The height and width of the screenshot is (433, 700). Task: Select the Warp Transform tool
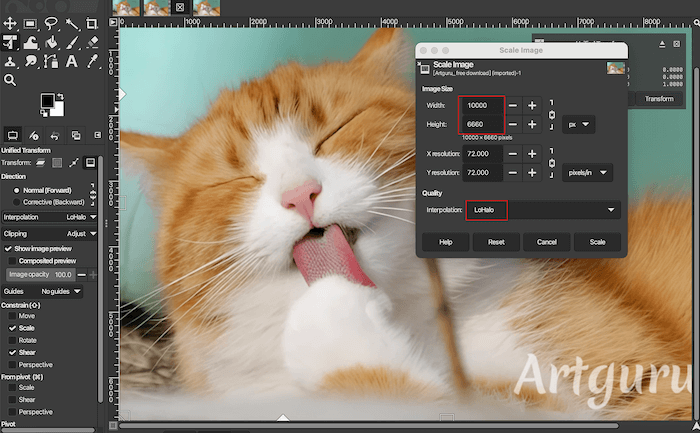30,42
